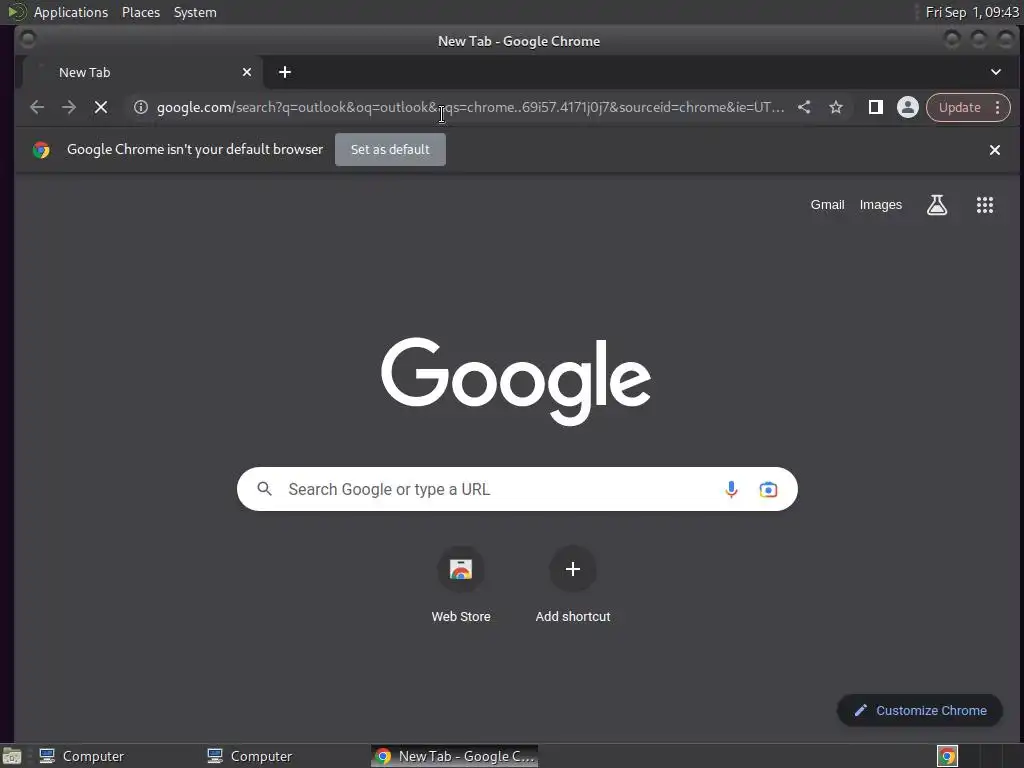
Task: Focus the address bar URL
Action: click(470, 107)
